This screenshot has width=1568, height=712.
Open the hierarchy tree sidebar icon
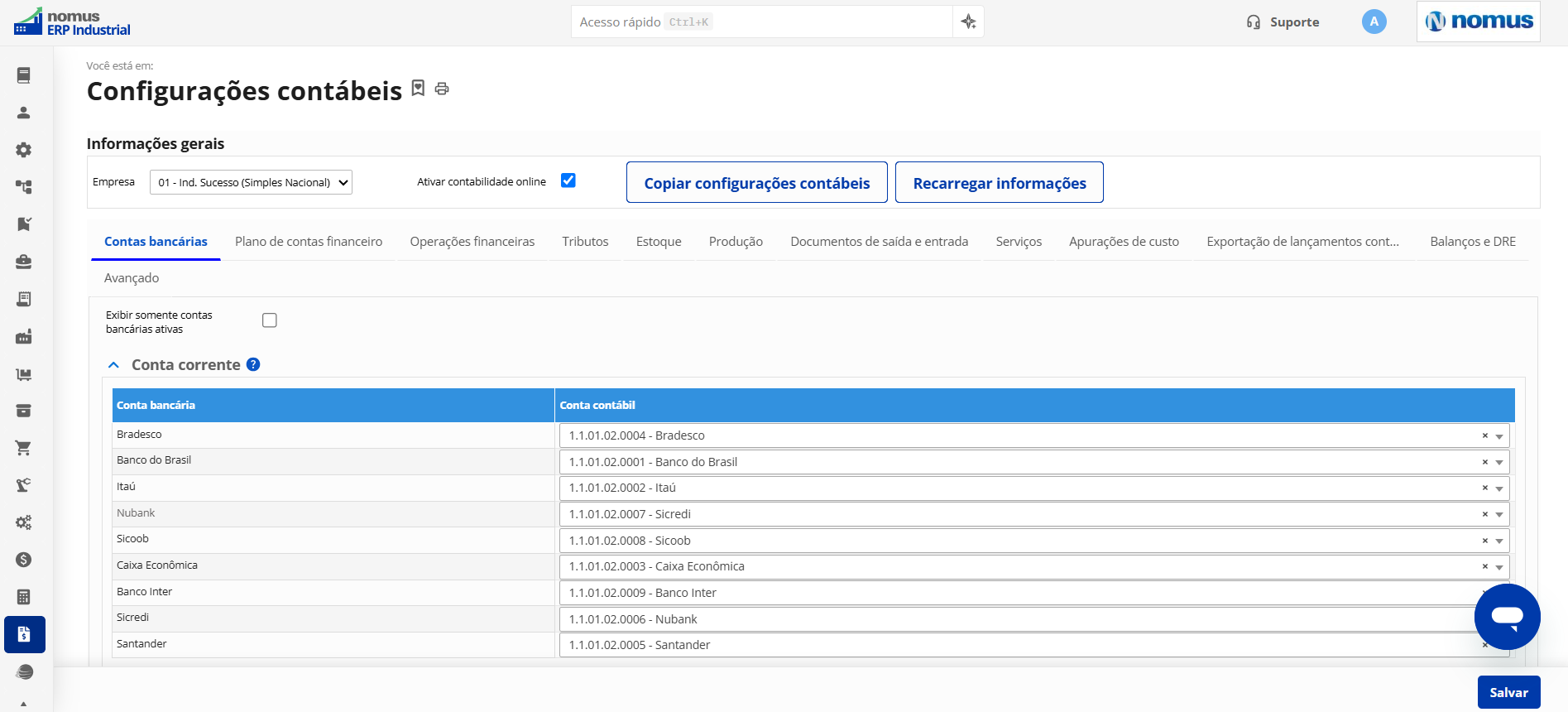(24, 187)
